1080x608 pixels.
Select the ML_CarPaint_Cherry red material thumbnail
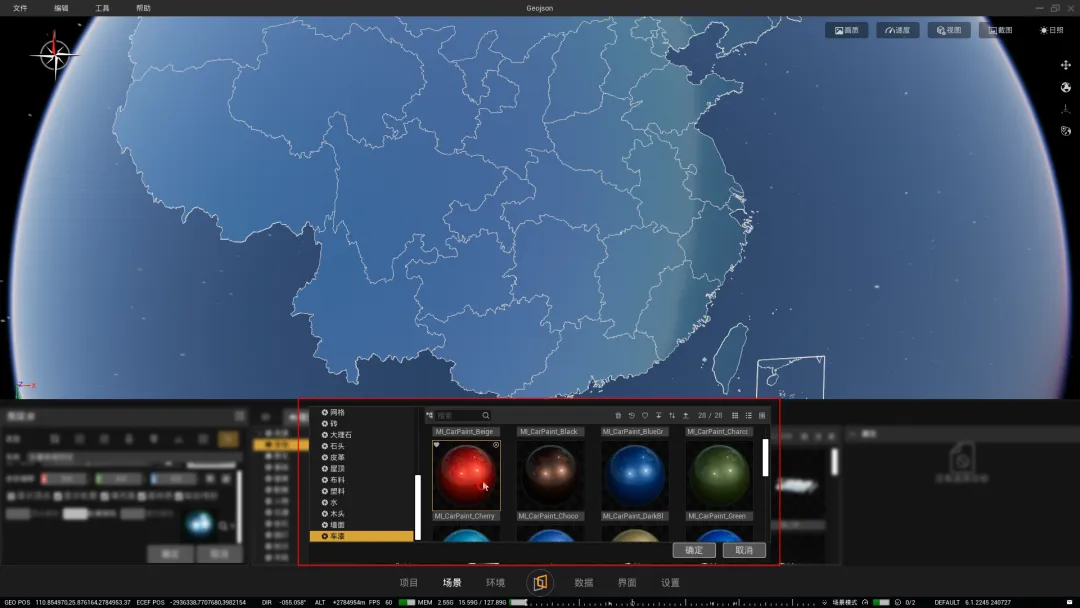point(466,475)
